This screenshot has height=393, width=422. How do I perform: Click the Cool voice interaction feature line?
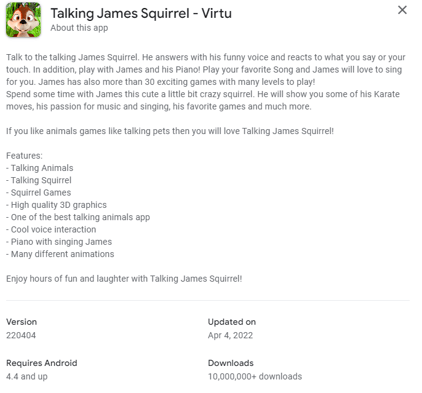(51, 229)
